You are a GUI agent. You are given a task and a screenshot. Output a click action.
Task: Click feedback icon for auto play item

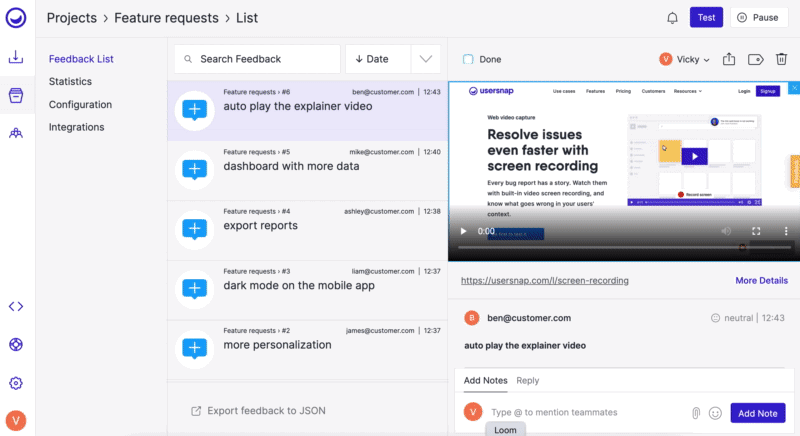coord(194,110)
